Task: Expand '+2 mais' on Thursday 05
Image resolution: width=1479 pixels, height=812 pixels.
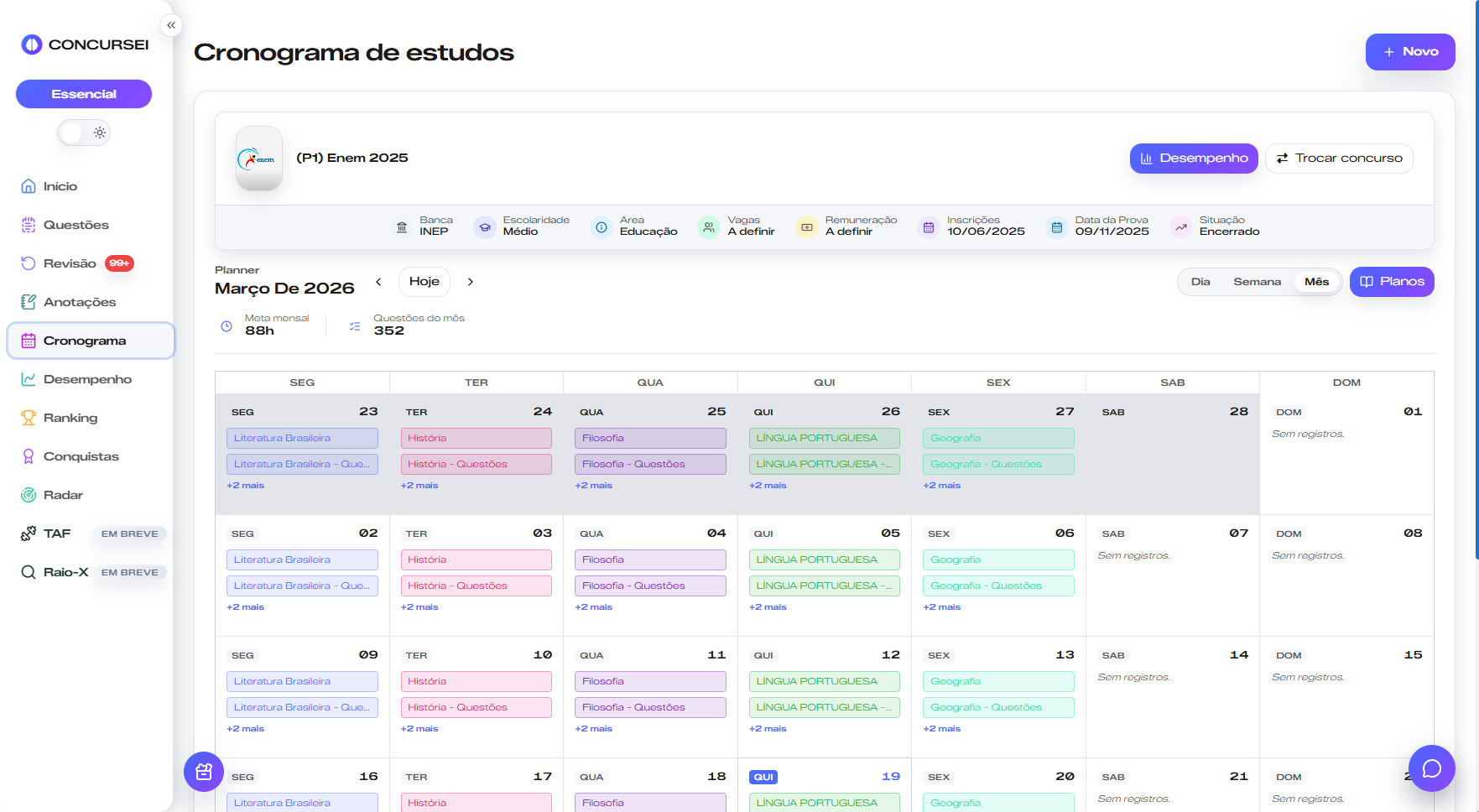Action: [x=767, y=607]
